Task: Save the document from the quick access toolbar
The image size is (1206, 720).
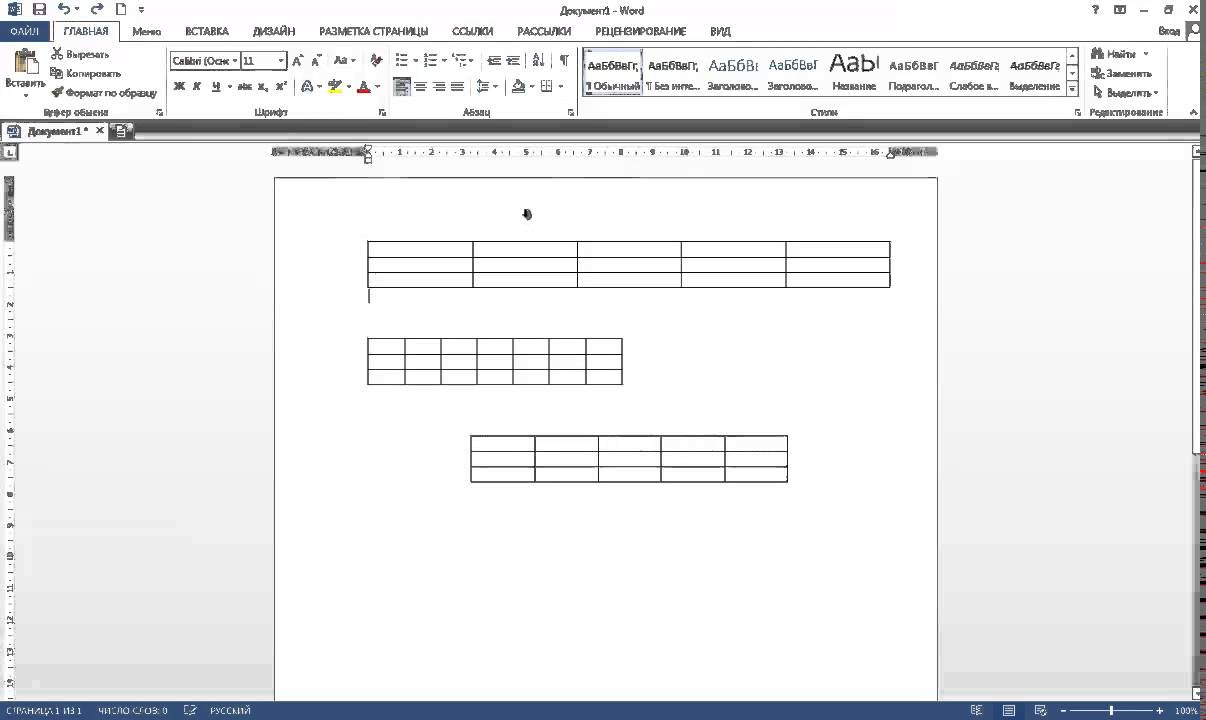Action: pos(39,10)
